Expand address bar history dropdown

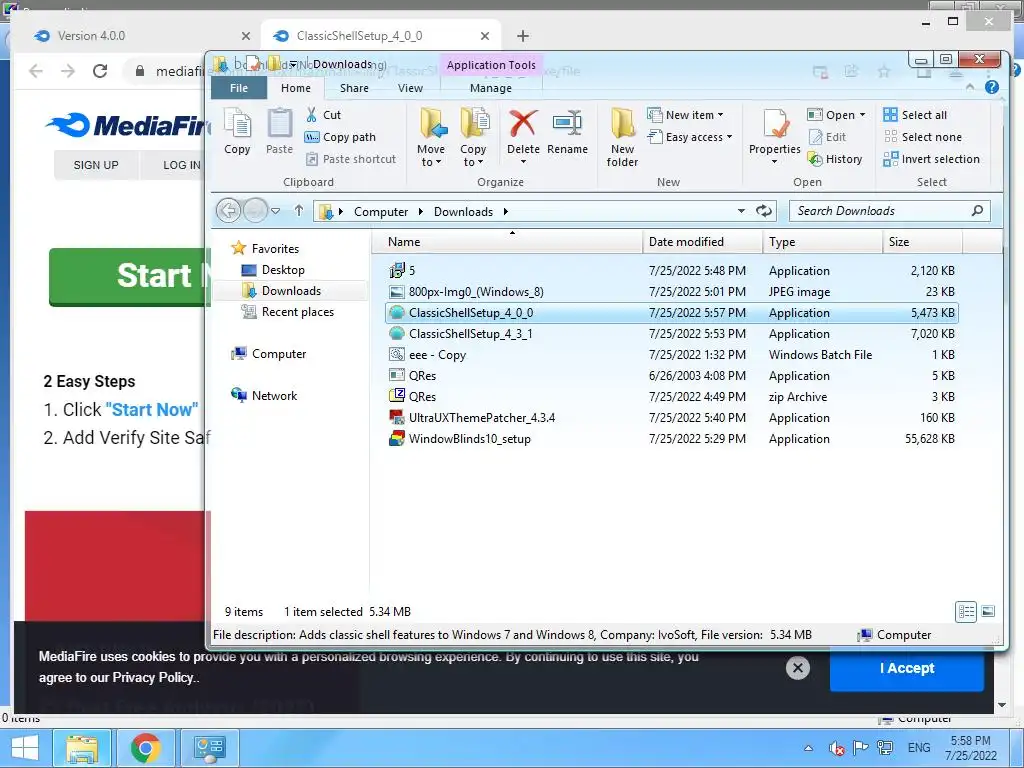741,211
